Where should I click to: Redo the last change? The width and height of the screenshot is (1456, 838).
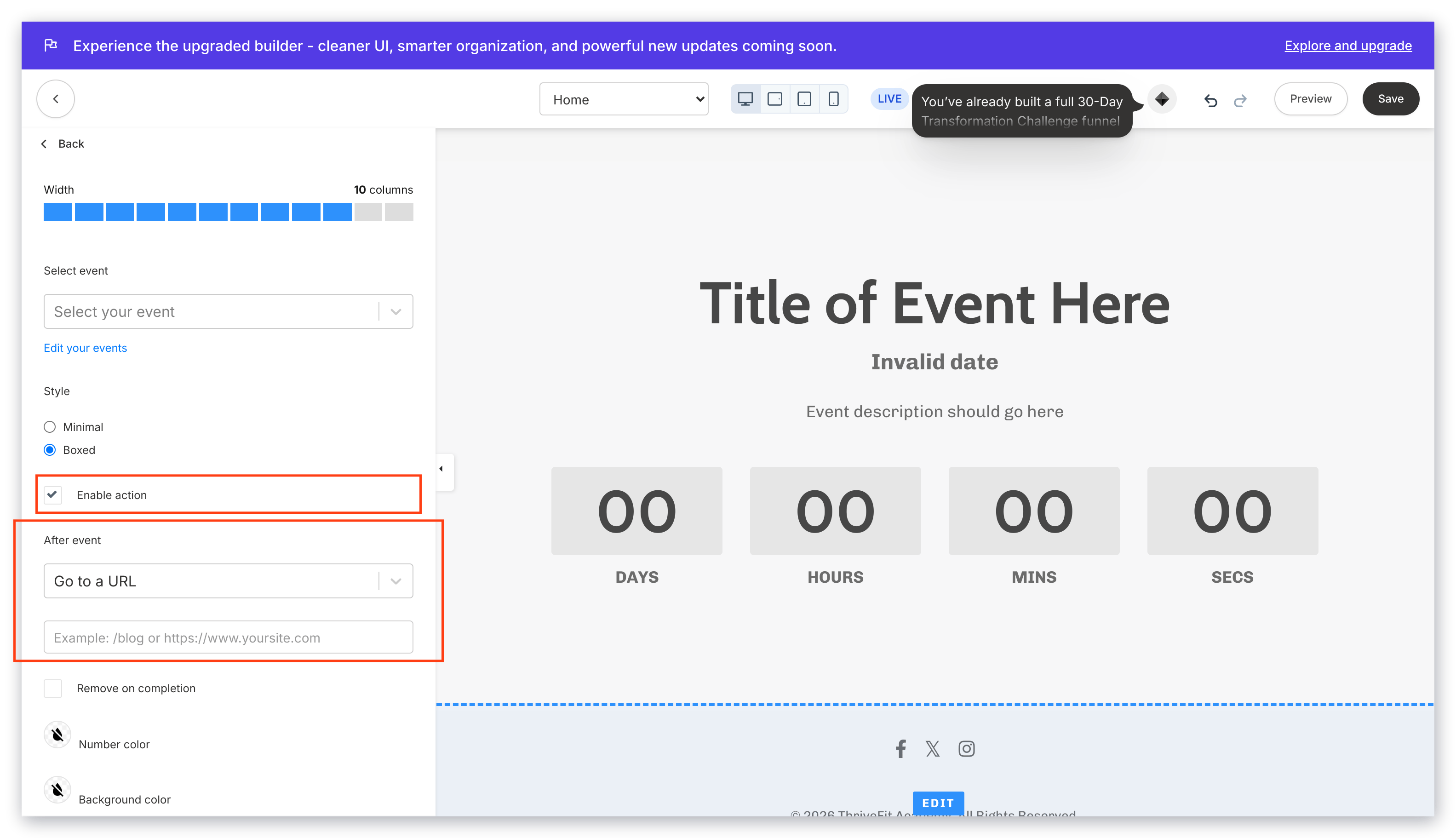[x=1240, y=100]
